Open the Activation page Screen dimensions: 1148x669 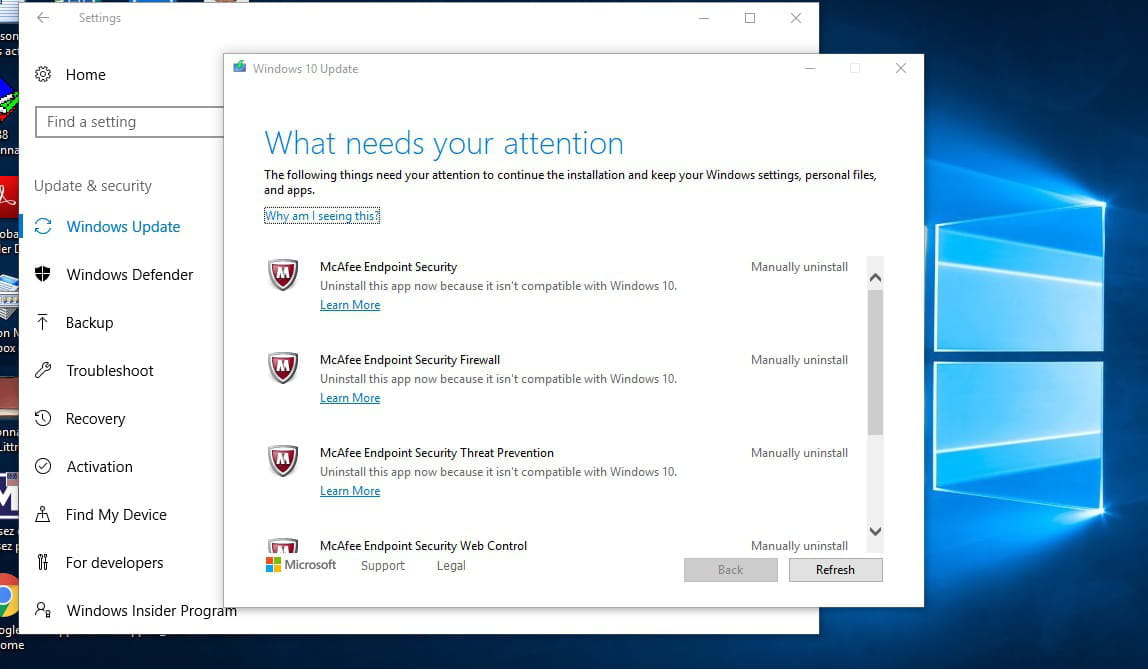tap(100, 466)
